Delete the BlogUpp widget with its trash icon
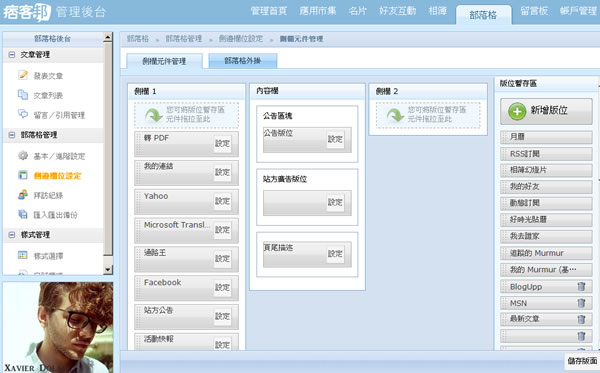 coord(581,286)
